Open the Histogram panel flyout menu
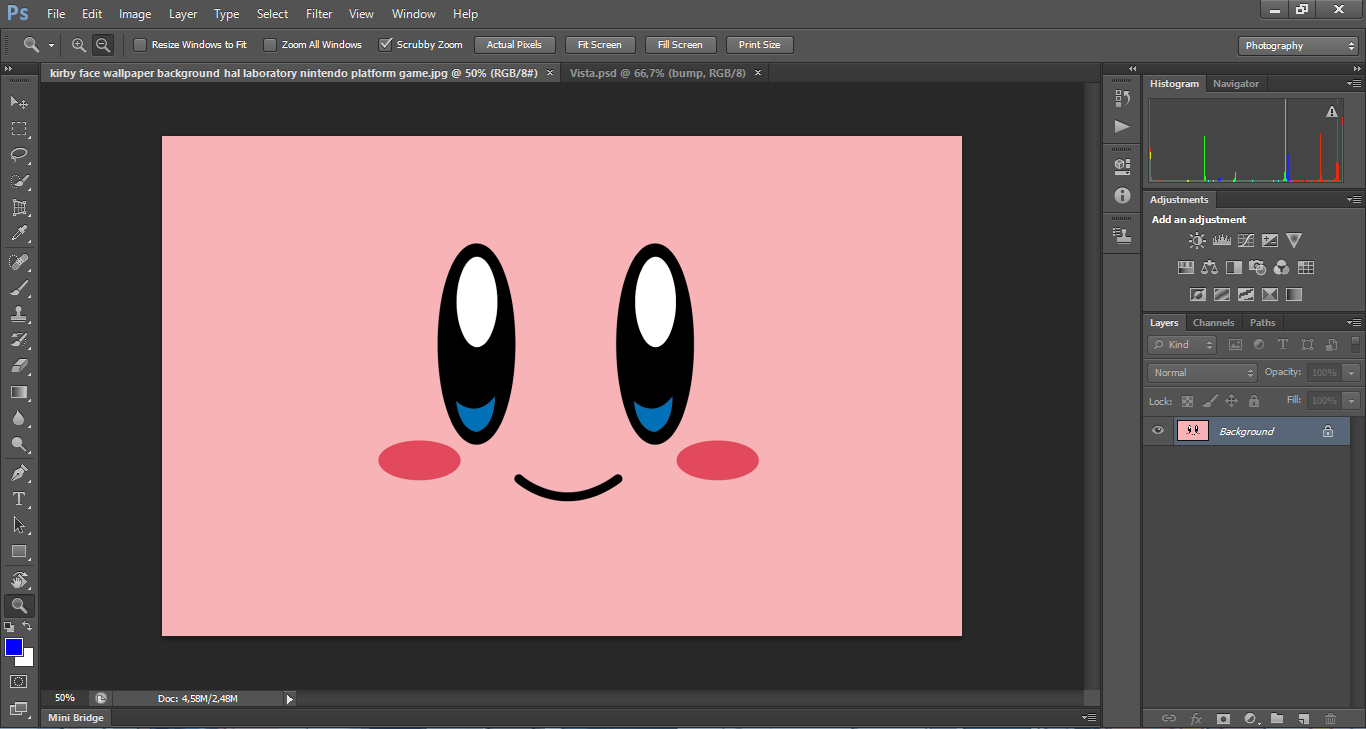1366x729 pixels. click(x=1354, y=84)
